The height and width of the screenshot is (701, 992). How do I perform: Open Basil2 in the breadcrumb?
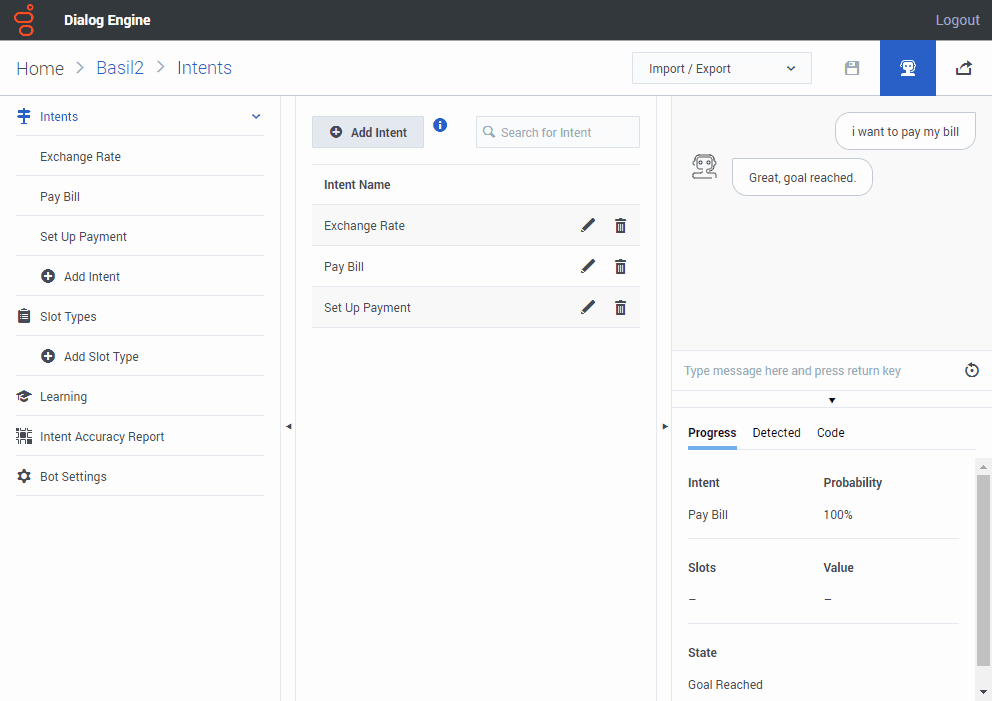tap(120, 68)
